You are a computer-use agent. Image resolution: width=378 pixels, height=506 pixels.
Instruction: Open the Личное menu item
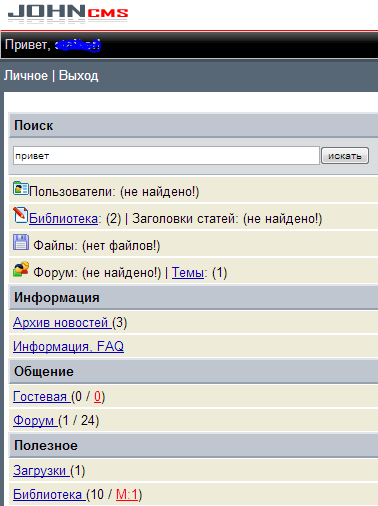26,76
